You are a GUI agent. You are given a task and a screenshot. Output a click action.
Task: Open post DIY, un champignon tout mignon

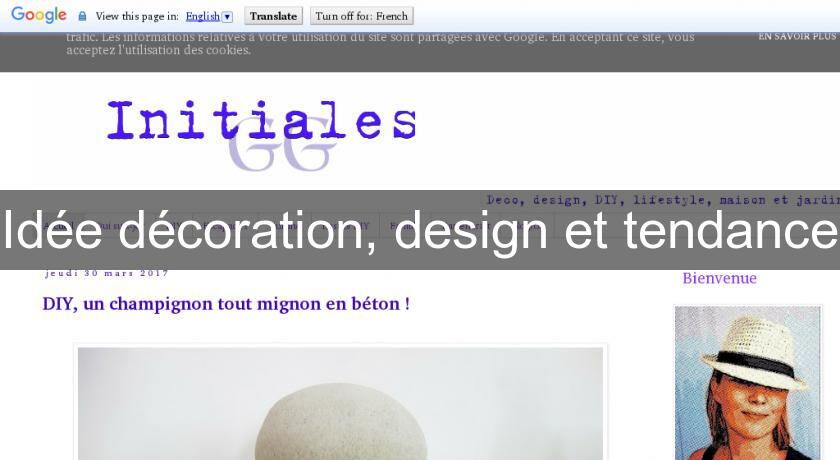point(226,304)
